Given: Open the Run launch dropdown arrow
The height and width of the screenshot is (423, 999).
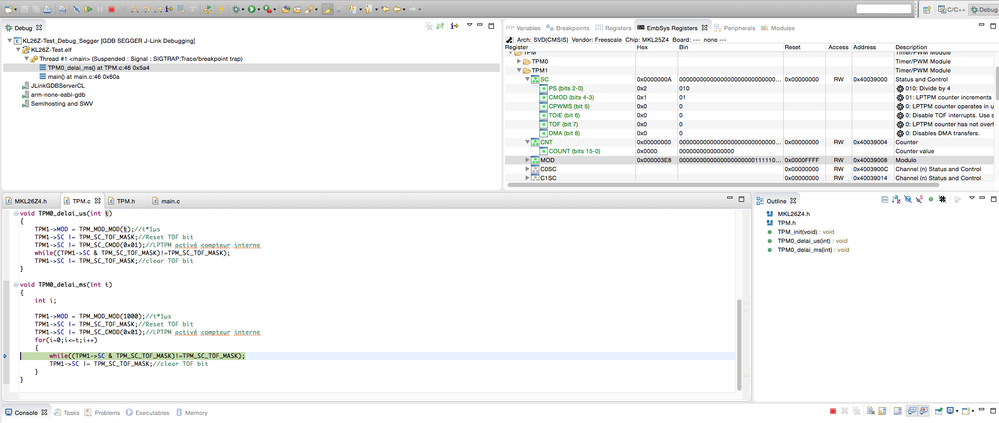Looking at the screenshot, I should coord(259,10).
